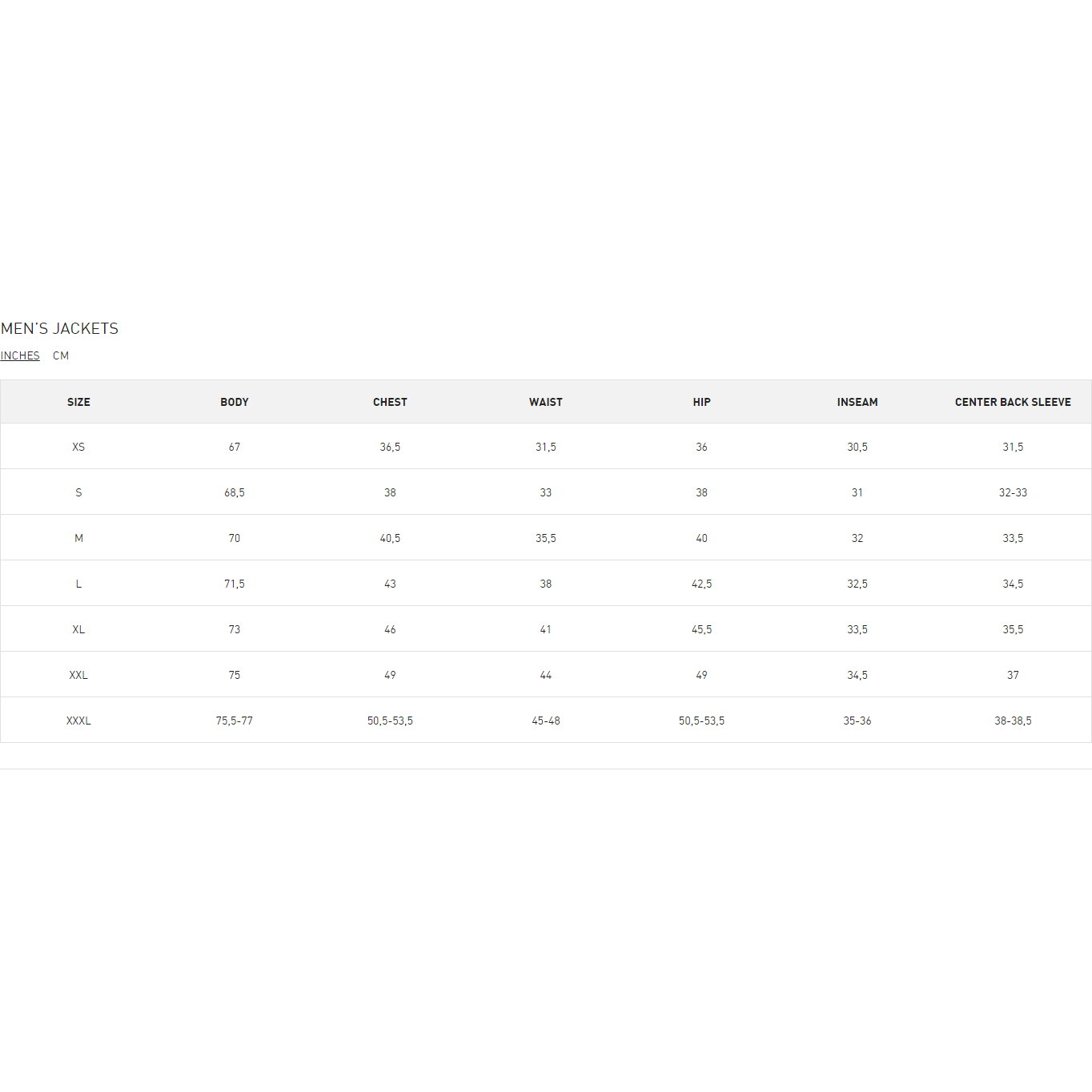The height and width of the screenshot is (1092, 1092).
Task: Click the MEN'S JACKETS heading
Action: pyautogui.click(x=60, y=328)
